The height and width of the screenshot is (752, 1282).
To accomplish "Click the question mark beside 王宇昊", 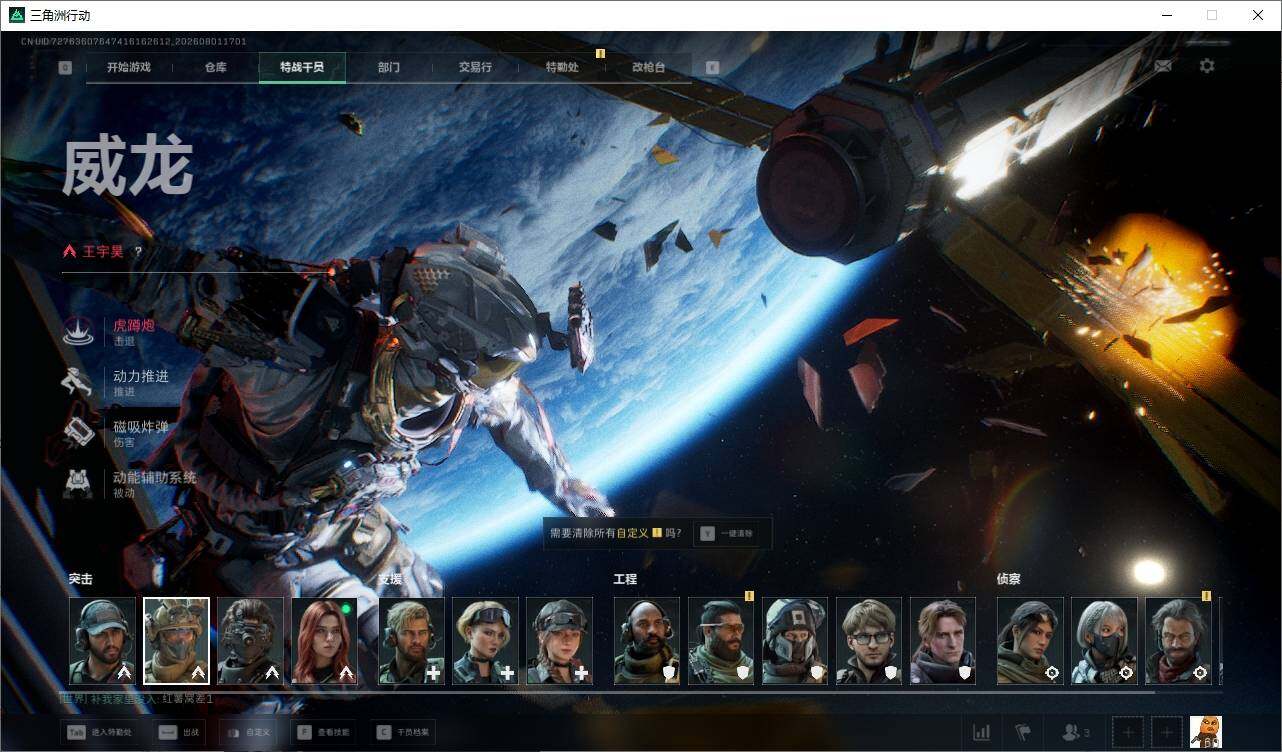I will pos(138,251).
